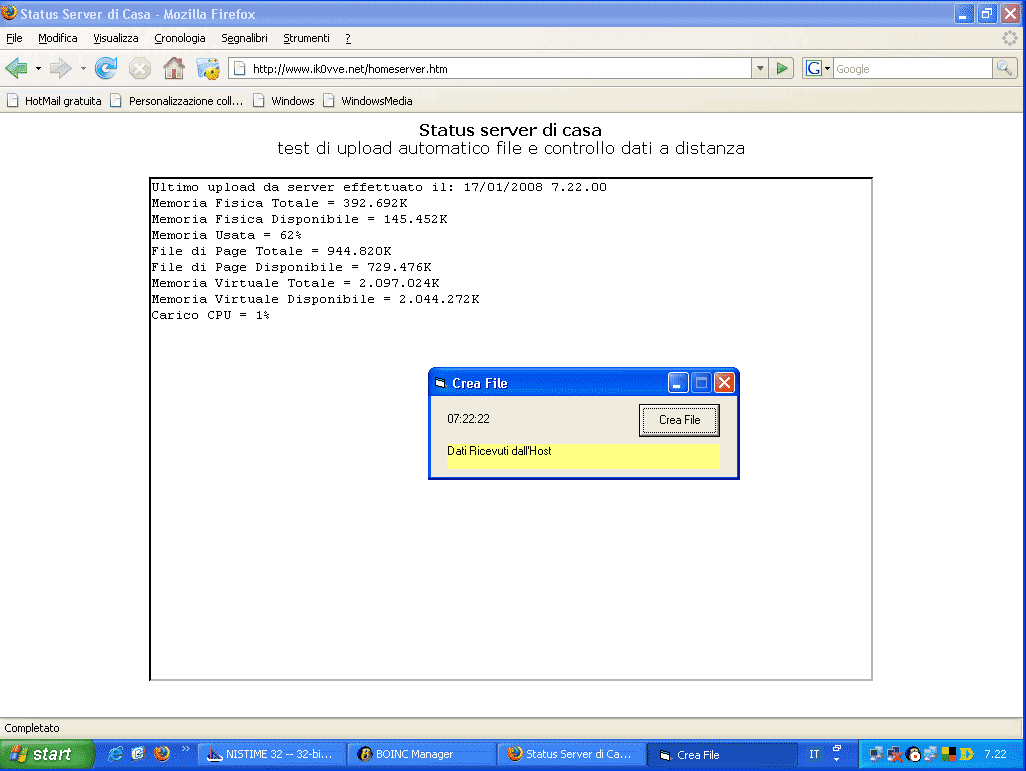The image size is (1026, 771).
Task: Reload the page with the refresh icon
Action: [x=106, y=68]
